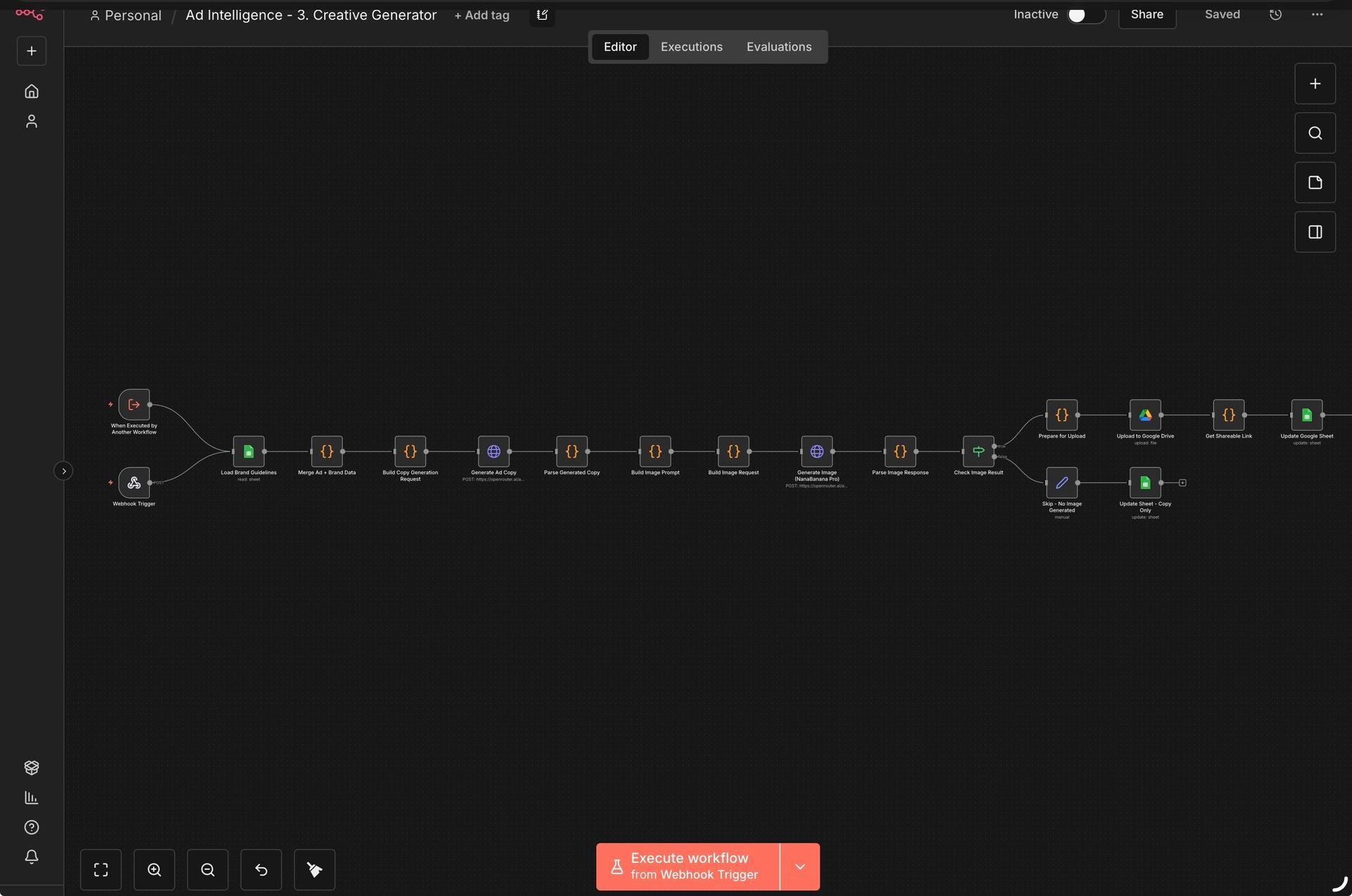Open the three-dots workflow options menu
This screenshot has width=1352, height=896.
pos(1317,15)
